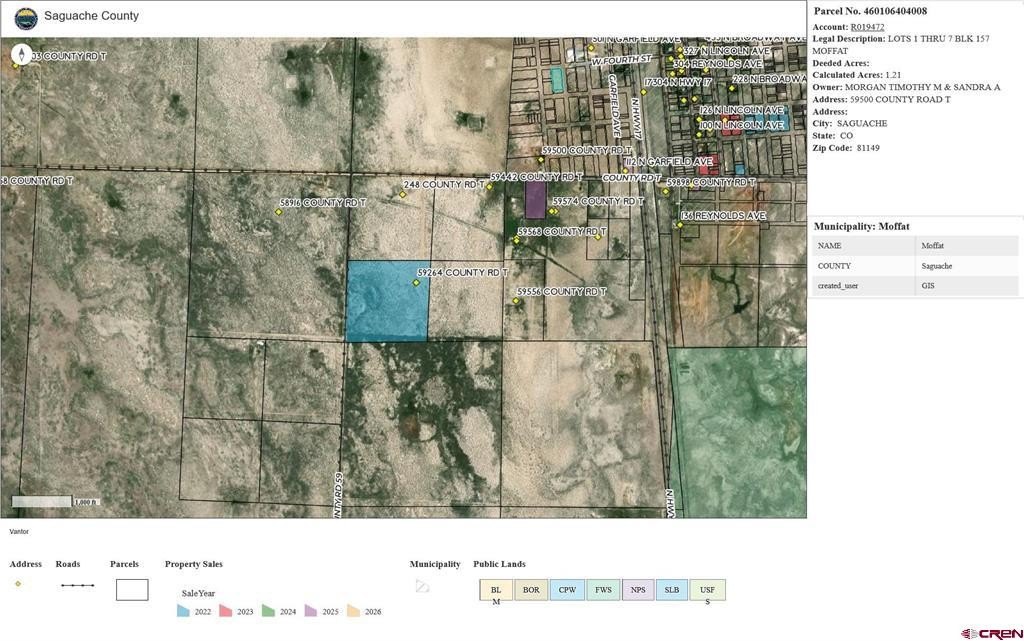
Task: Click the BOR public lands legend box
Action: tap(531, 590)
